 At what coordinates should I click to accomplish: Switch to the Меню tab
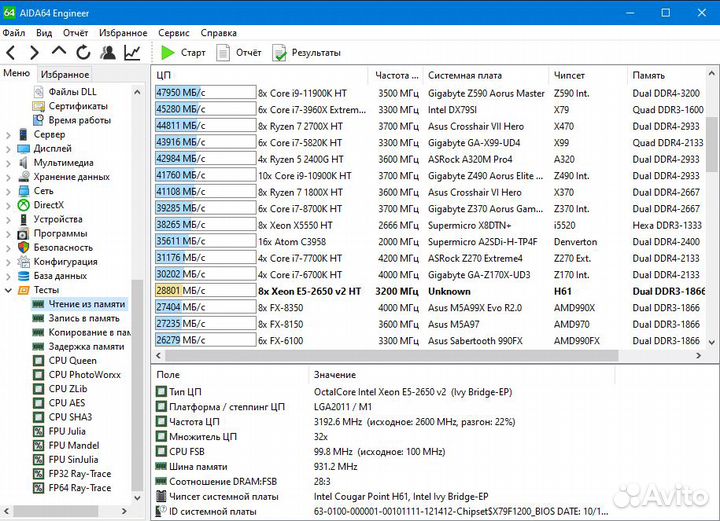(17, 73)
